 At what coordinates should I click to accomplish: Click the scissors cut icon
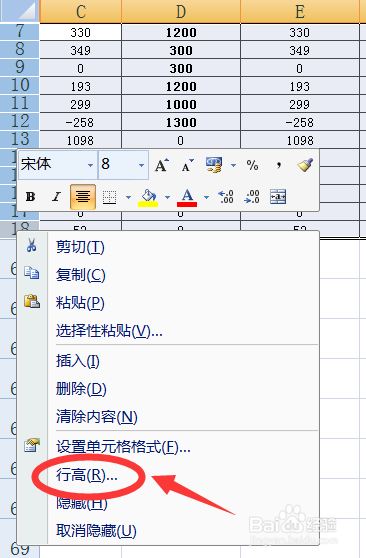coord(32,246)
